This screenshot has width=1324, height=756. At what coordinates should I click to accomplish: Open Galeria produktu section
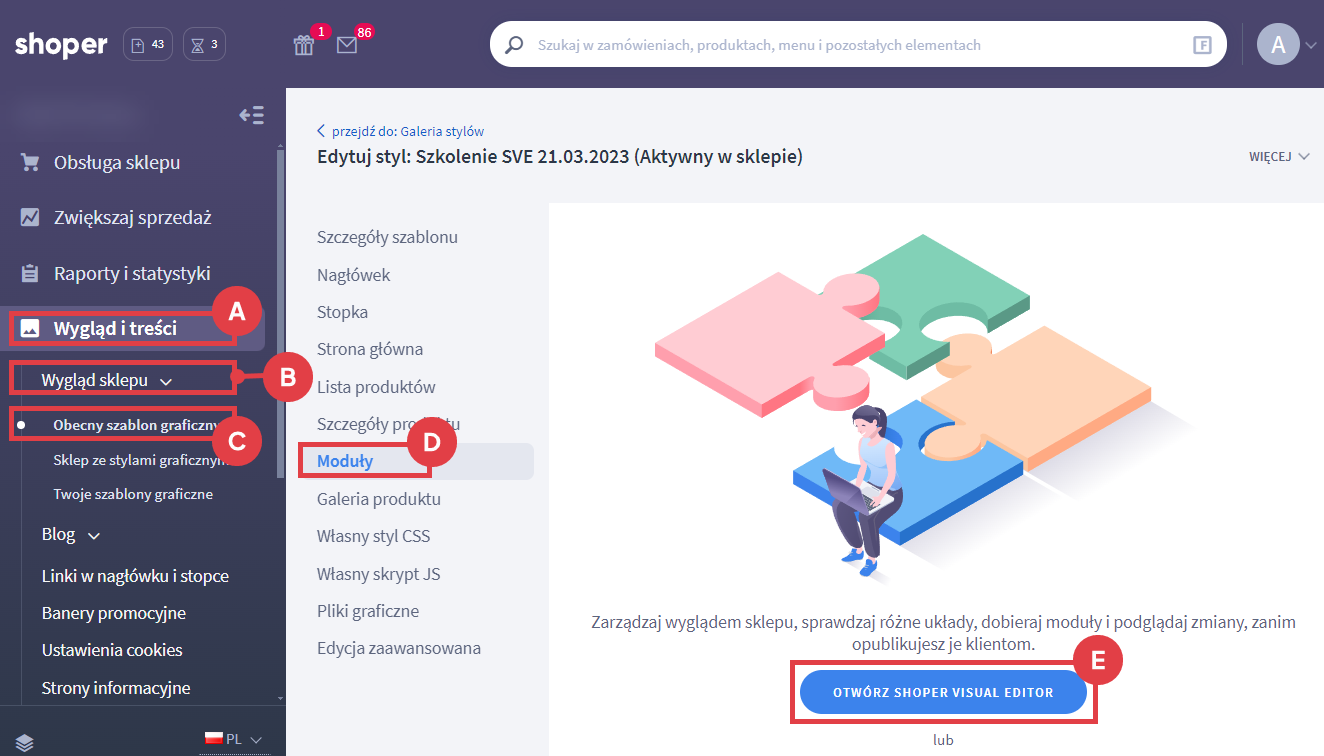379,499
